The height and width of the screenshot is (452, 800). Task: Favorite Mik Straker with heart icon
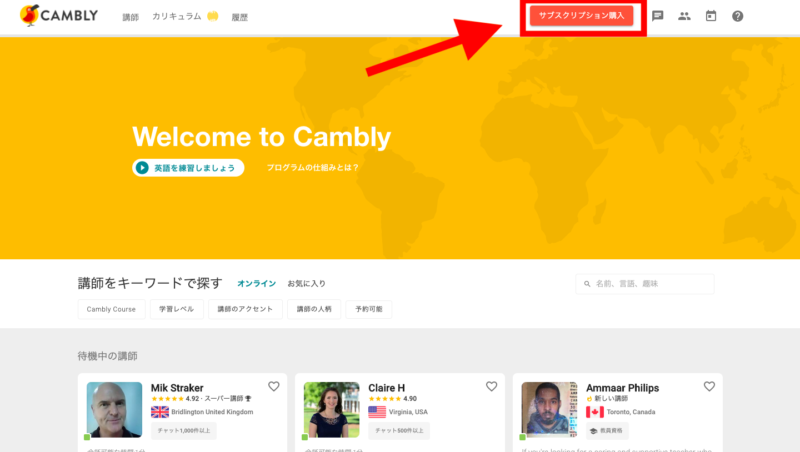(274, 386)
